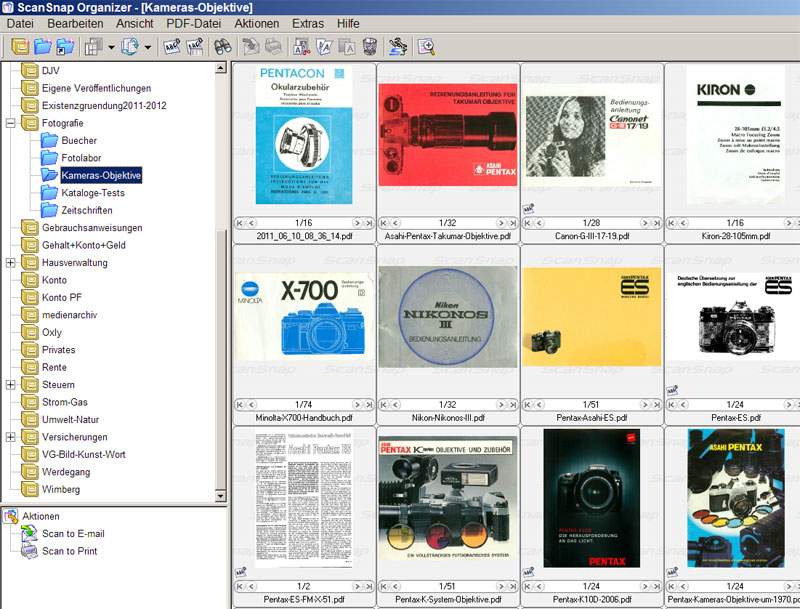Viewport: 800px width, 609px height.
Task: Select the Eigene Veröffentlichungen cabinet
Action: coord(96,88)
